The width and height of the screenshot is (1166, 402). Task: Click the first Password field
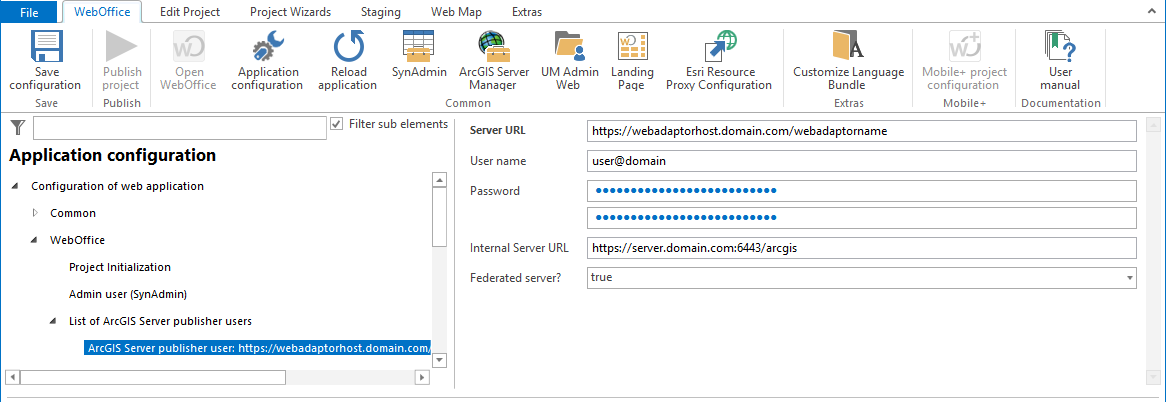pos(861,191)
